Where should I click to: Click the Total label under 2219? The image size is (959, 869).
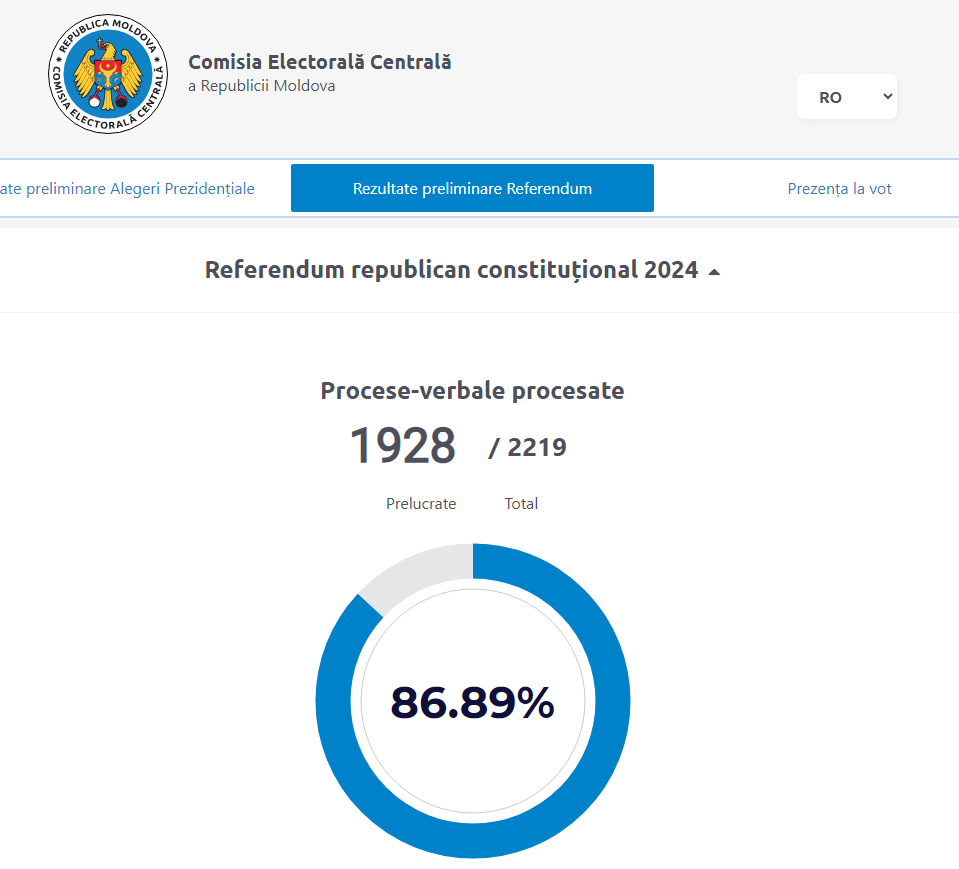pyautogui.click(x=521, y=504)
